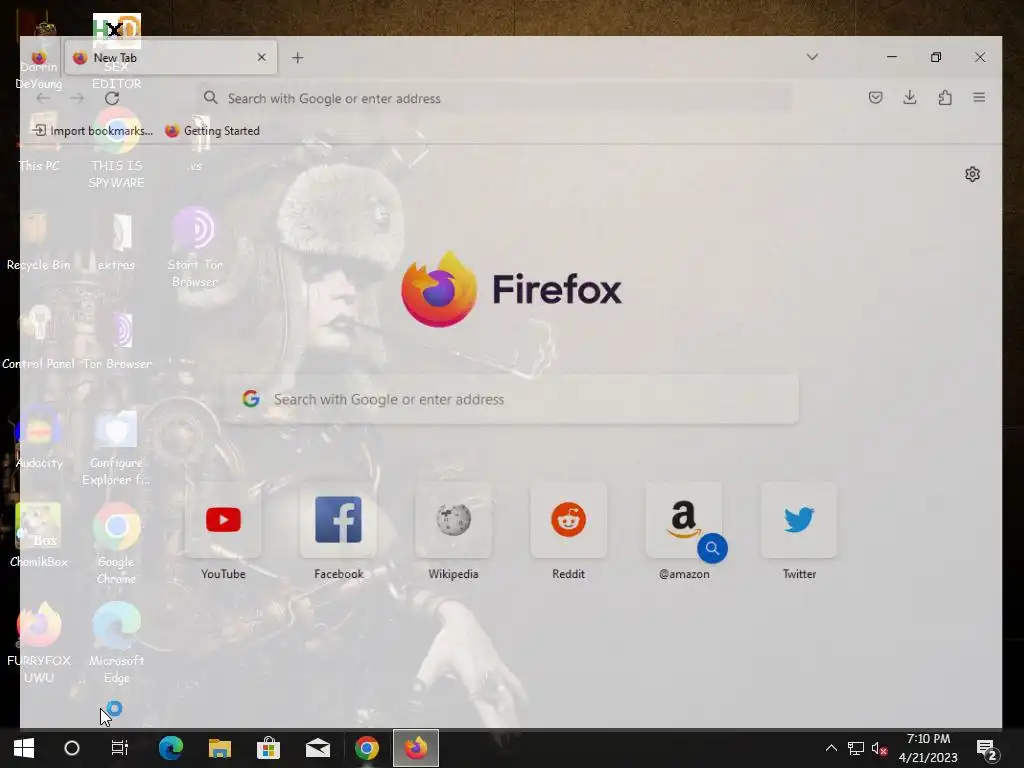Open the Firefox application menu
Screen dimensions: 1024x768
pyautogui.click(x=979, y=98)
